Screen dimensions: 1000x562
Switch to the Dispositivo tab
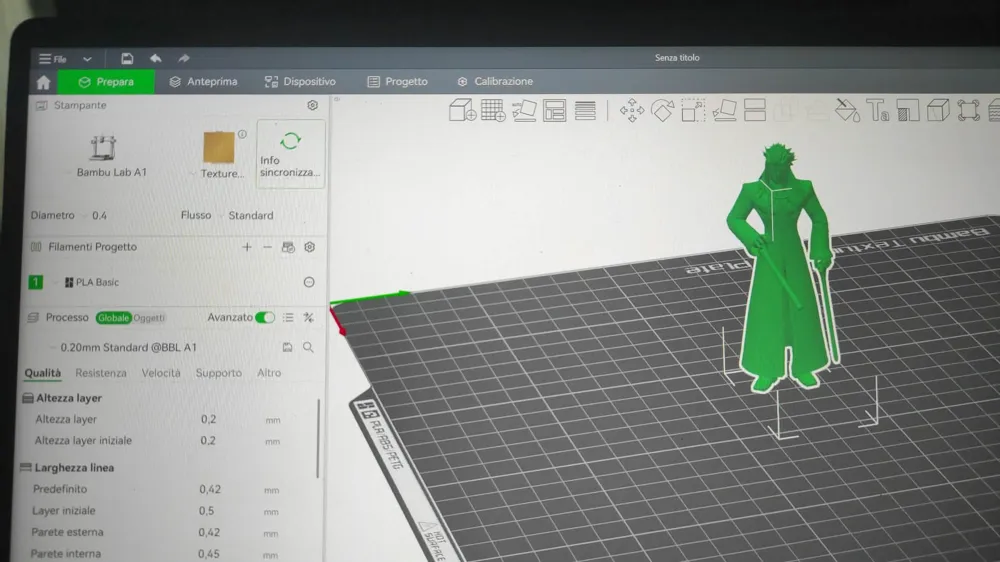[300, 82]
